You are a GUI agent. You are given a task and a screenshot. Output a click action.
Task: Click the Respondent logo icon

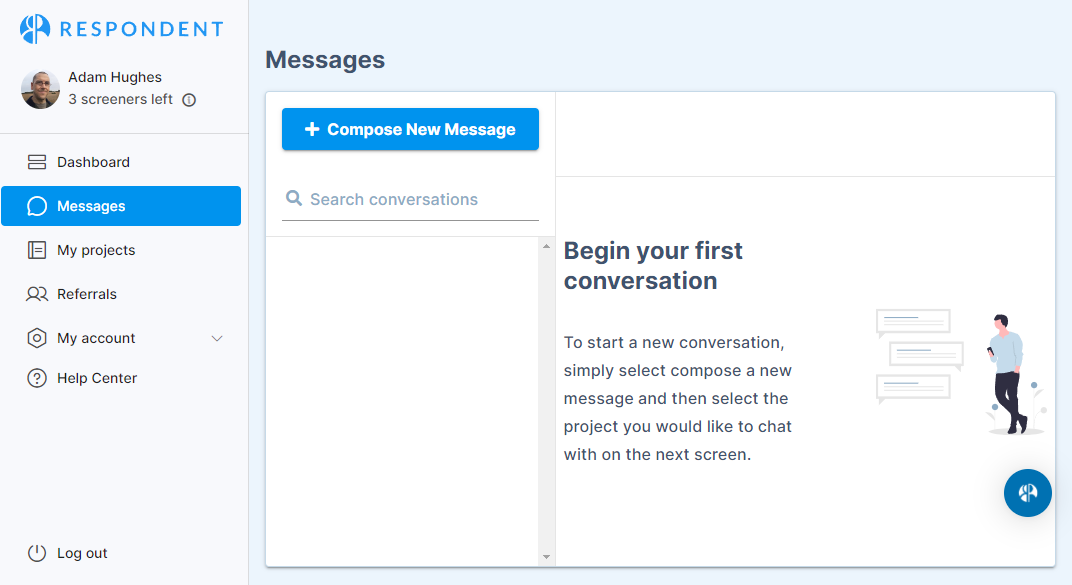coord(35,29)
